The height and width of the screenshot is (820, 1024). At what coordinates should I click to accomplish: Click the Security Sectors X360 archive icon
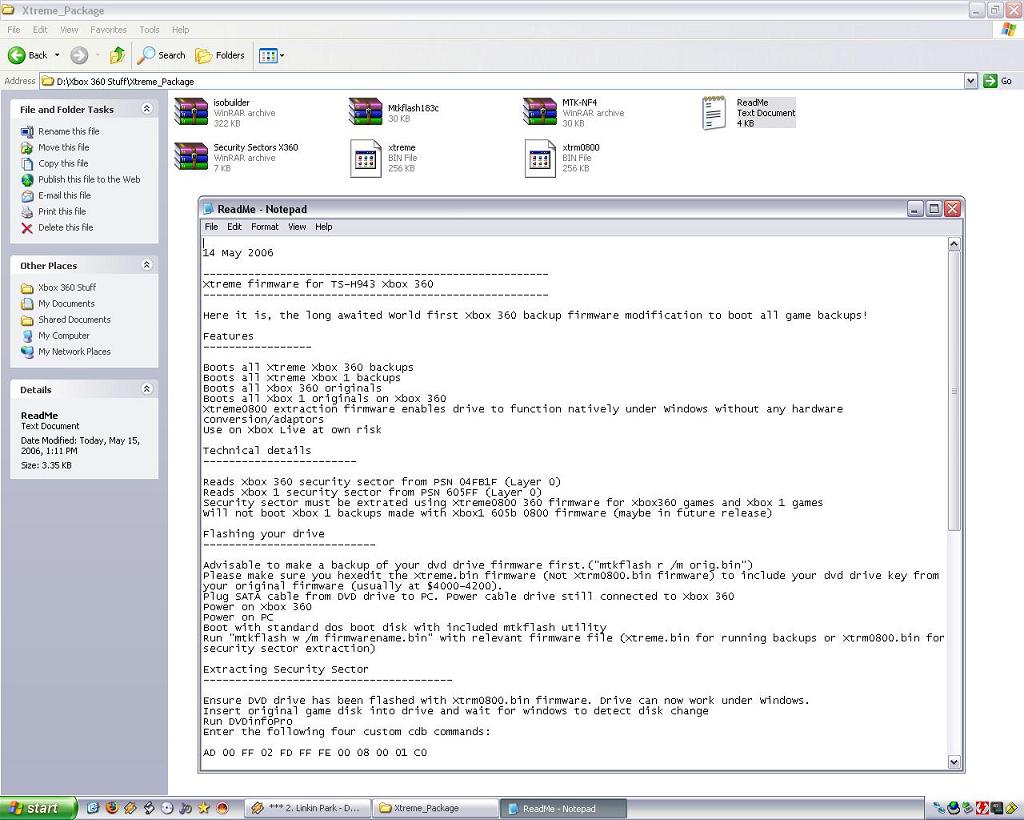[x=191, y=157]
